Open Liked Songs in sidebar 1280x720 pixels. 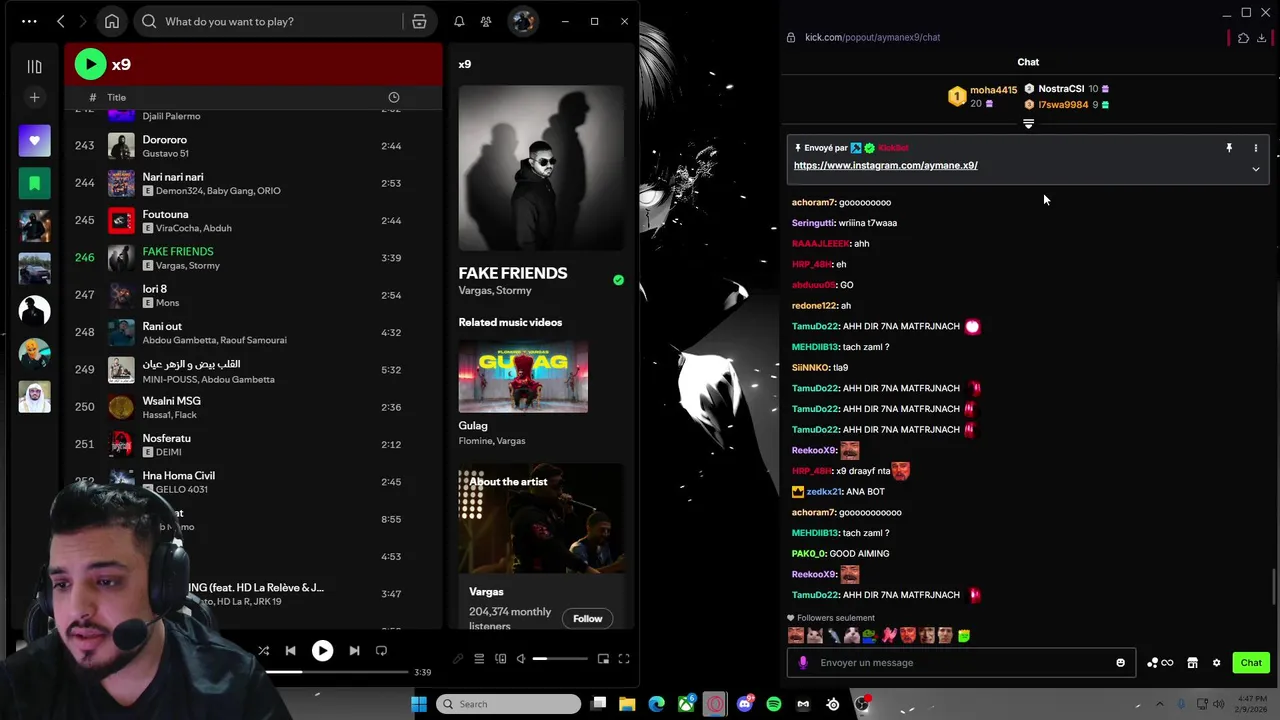[x=34, y=140]
